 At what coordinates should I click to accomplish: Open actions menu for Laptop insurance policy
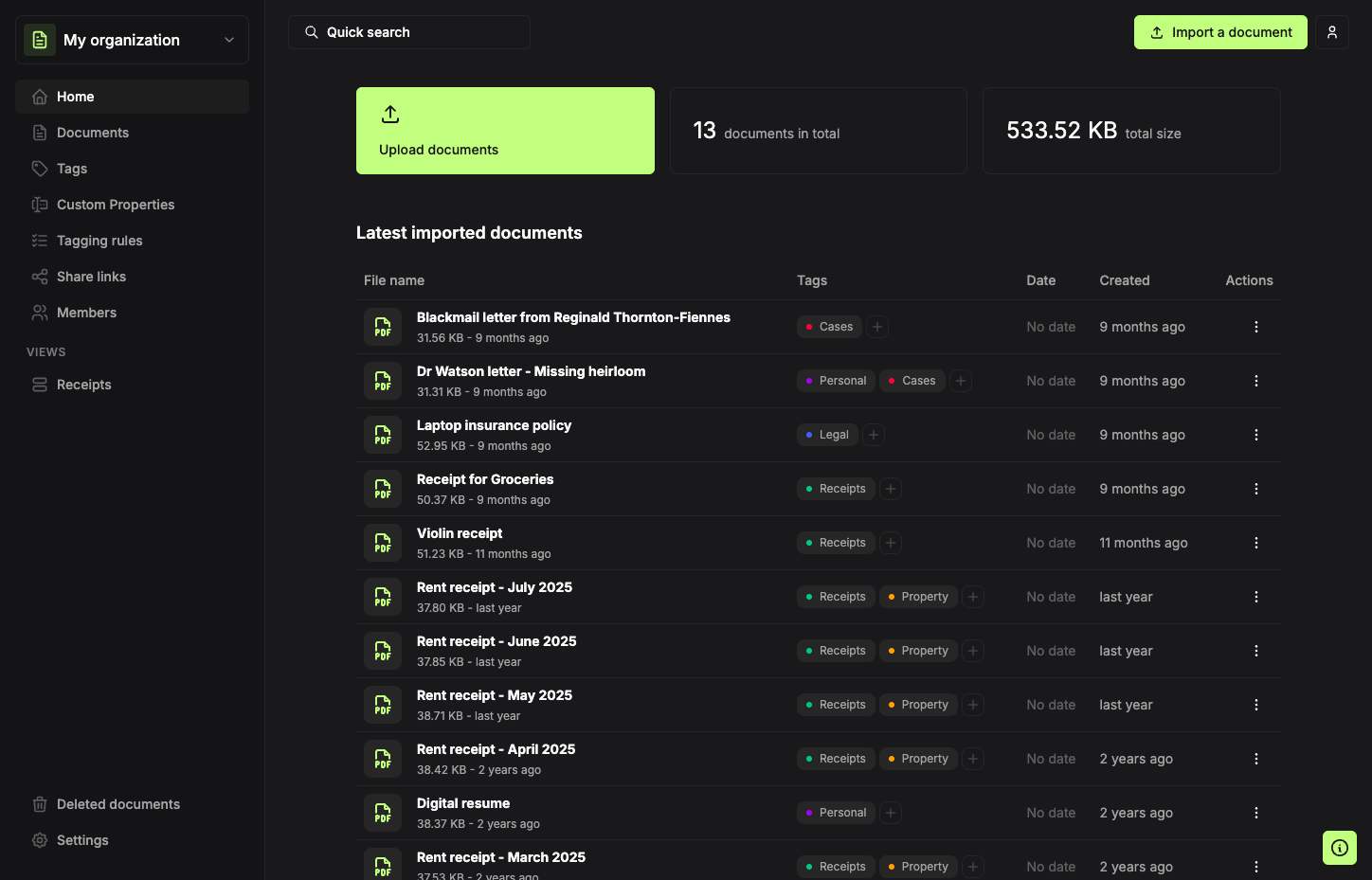coord(1256,435)
